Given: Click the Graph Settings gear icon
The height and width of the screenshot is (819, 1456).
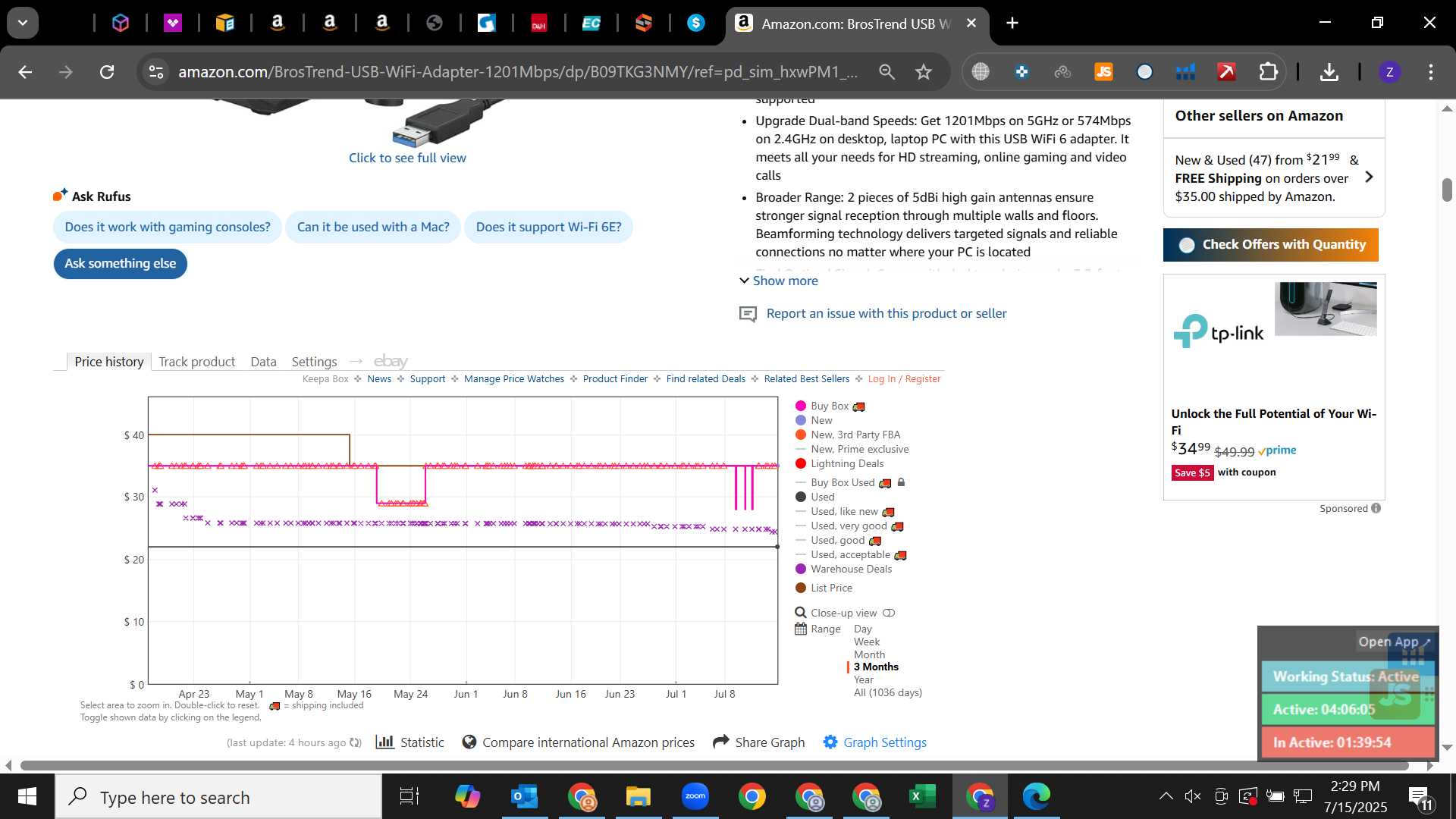Looking at the screenshot, I should tap(830, 742).
